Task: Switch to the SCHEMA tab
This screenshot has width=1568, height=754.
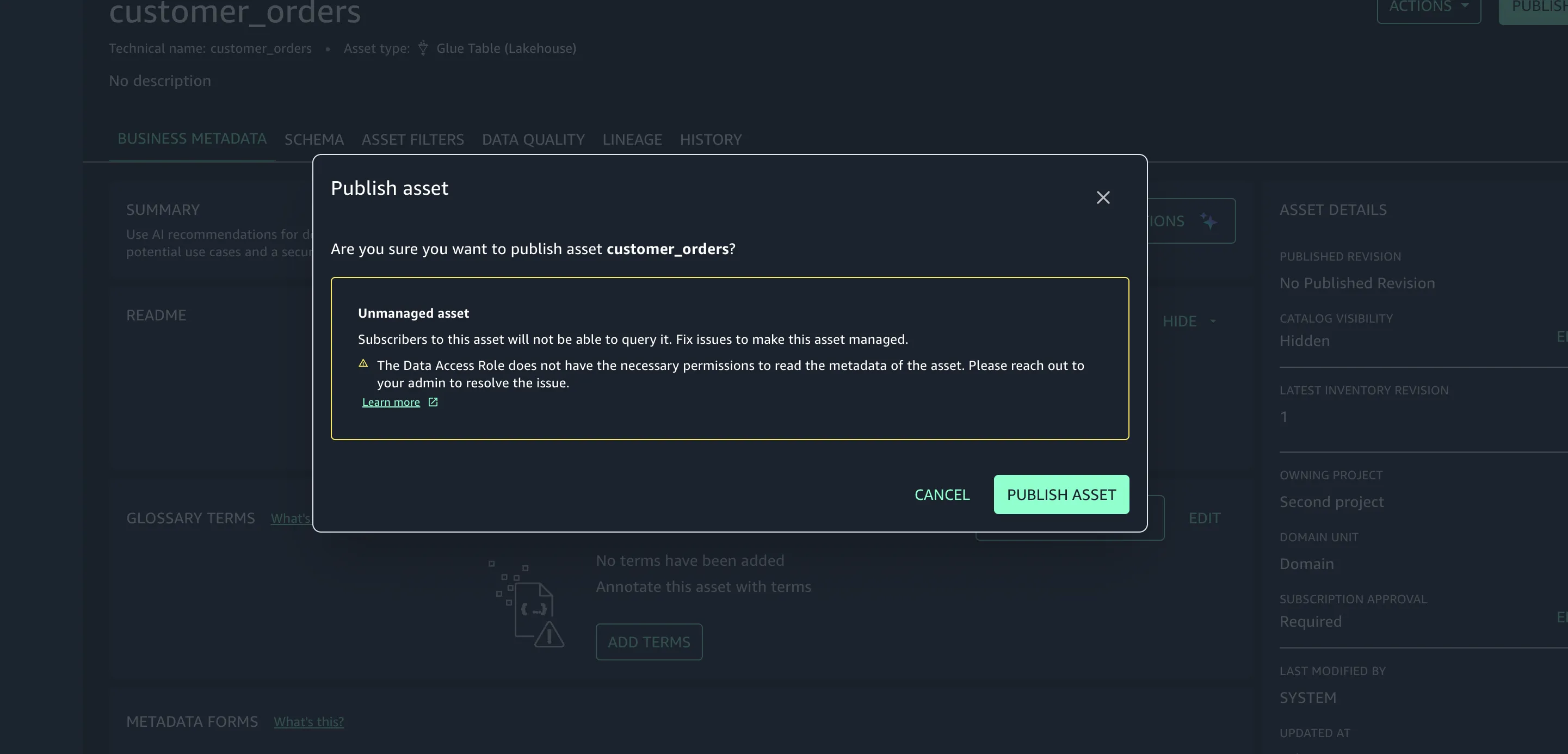Action: 314,139
